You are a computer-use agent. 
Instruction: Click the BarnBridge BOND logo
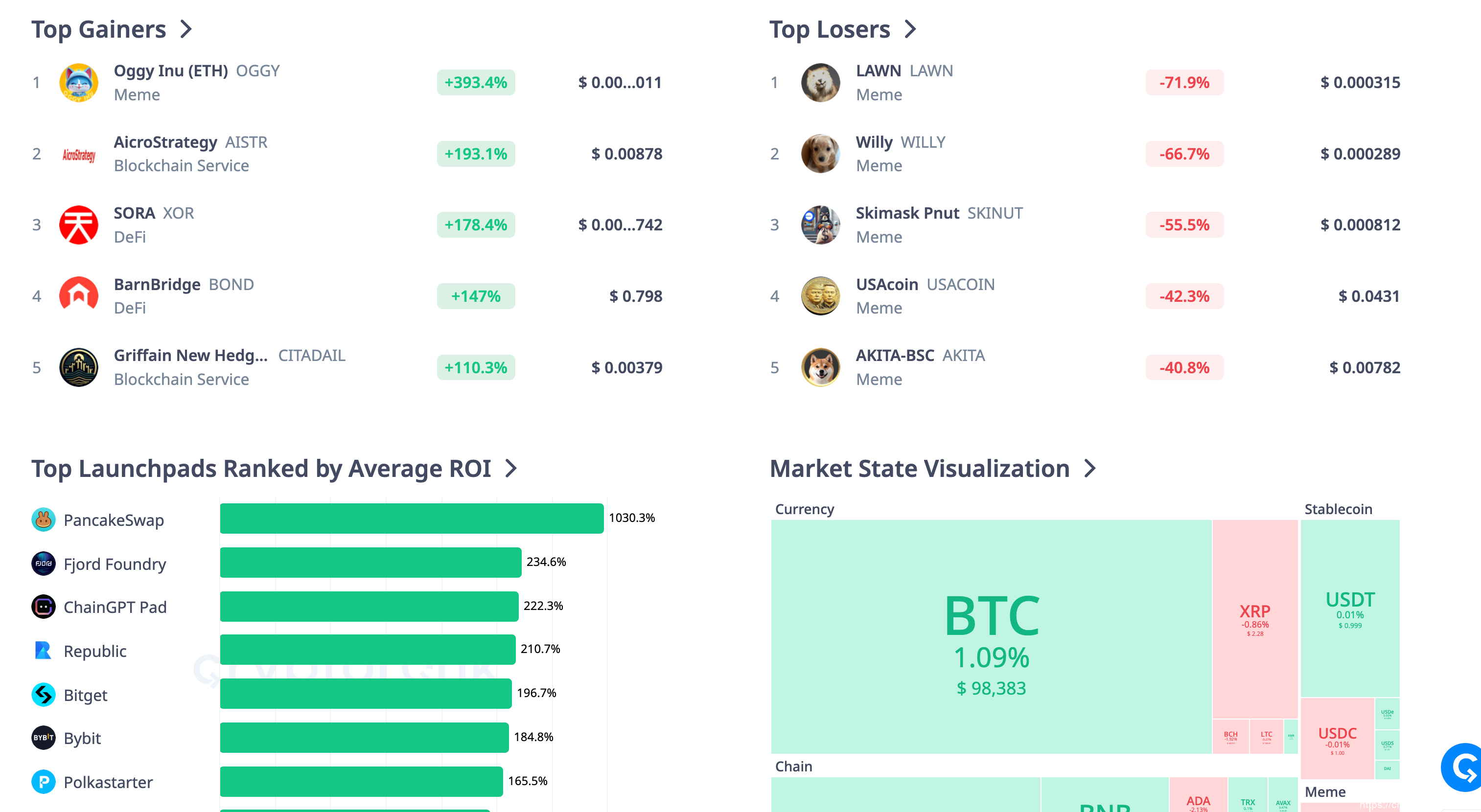coord(79,296)
